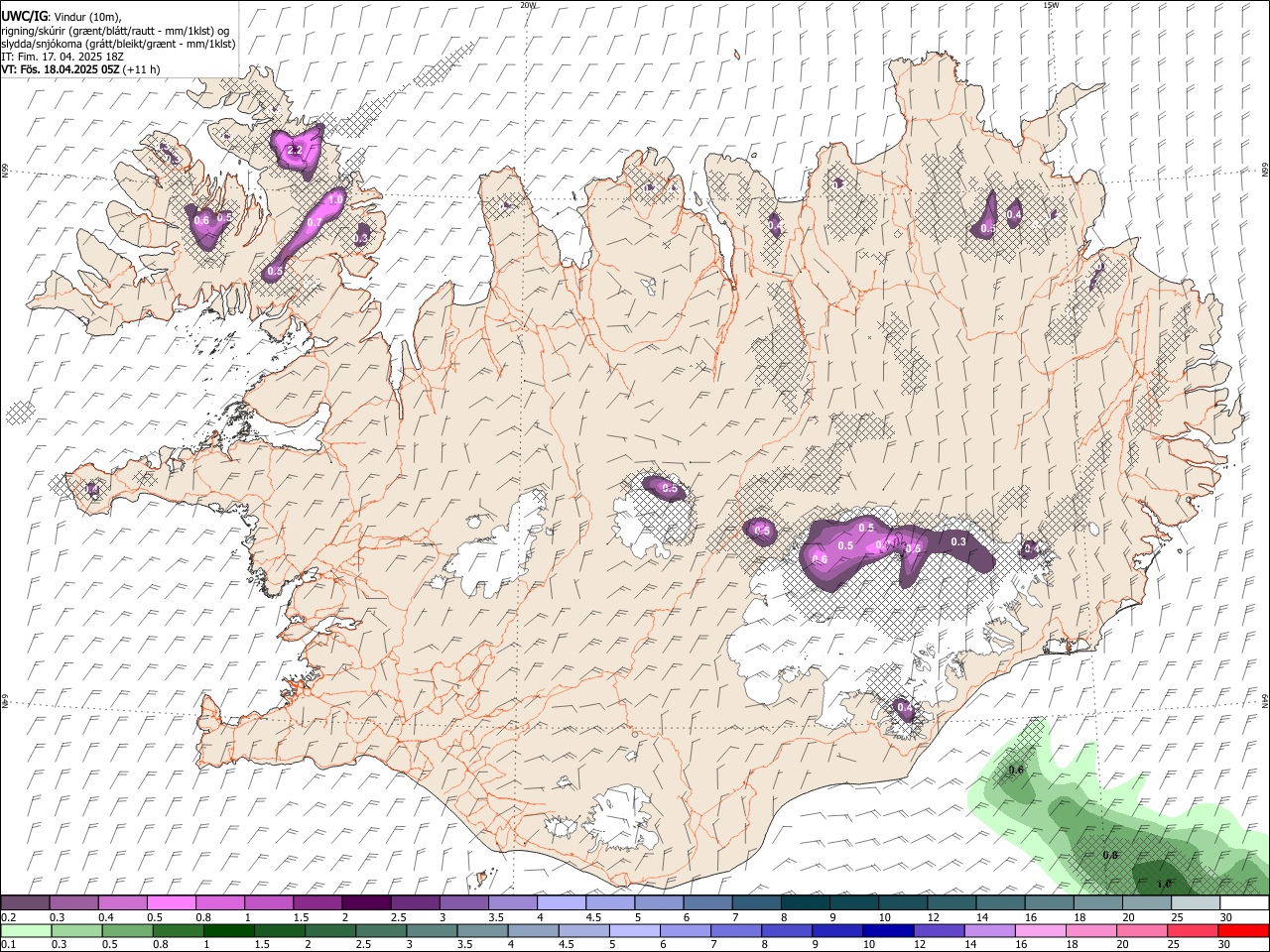Click the 20W longitude label on the upper map border
Viewport: 1270px width, 952px height.
click(528, 5)
